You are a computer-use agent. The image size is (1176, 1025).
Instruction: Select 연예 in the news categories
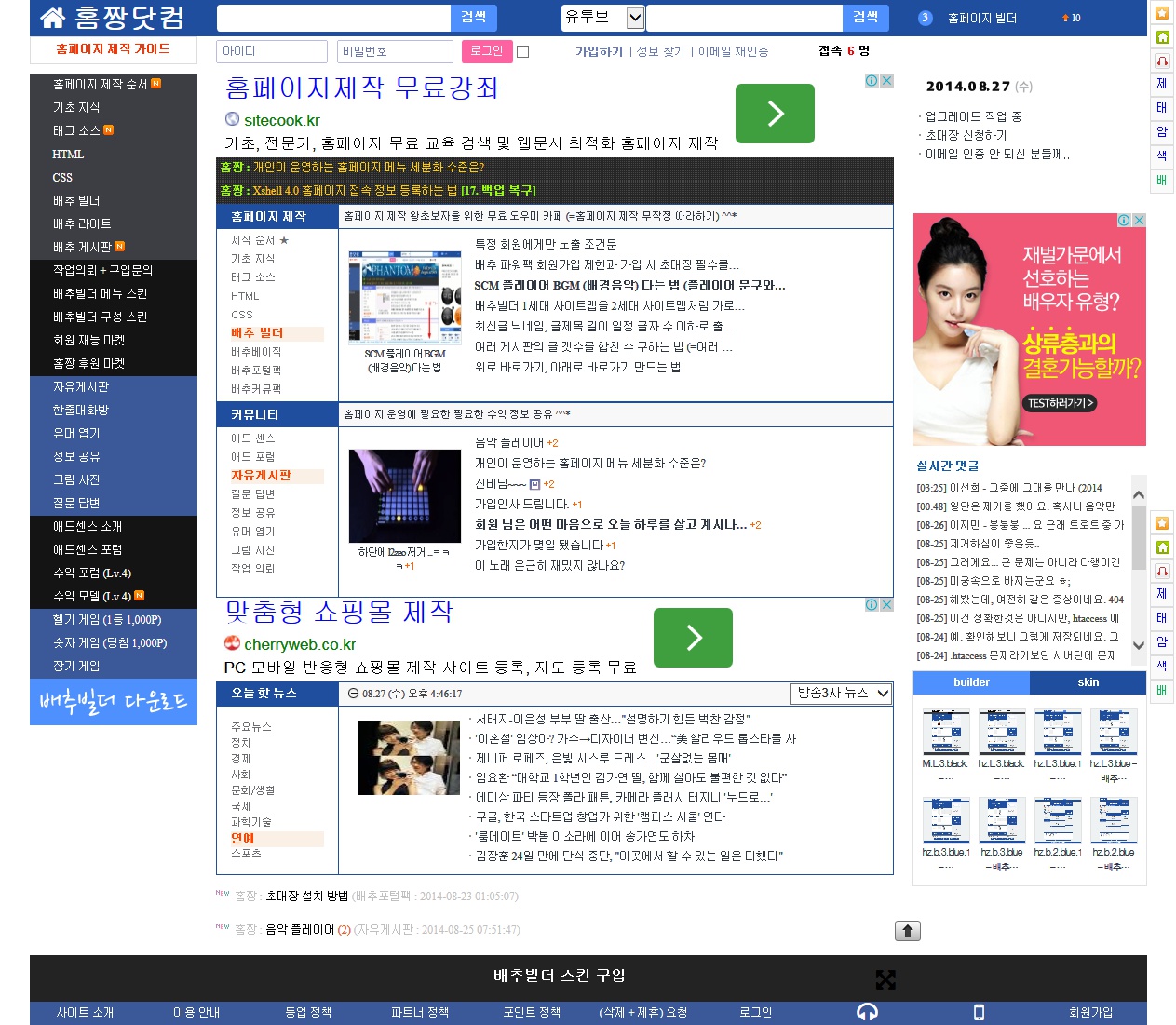click(243, 838)
